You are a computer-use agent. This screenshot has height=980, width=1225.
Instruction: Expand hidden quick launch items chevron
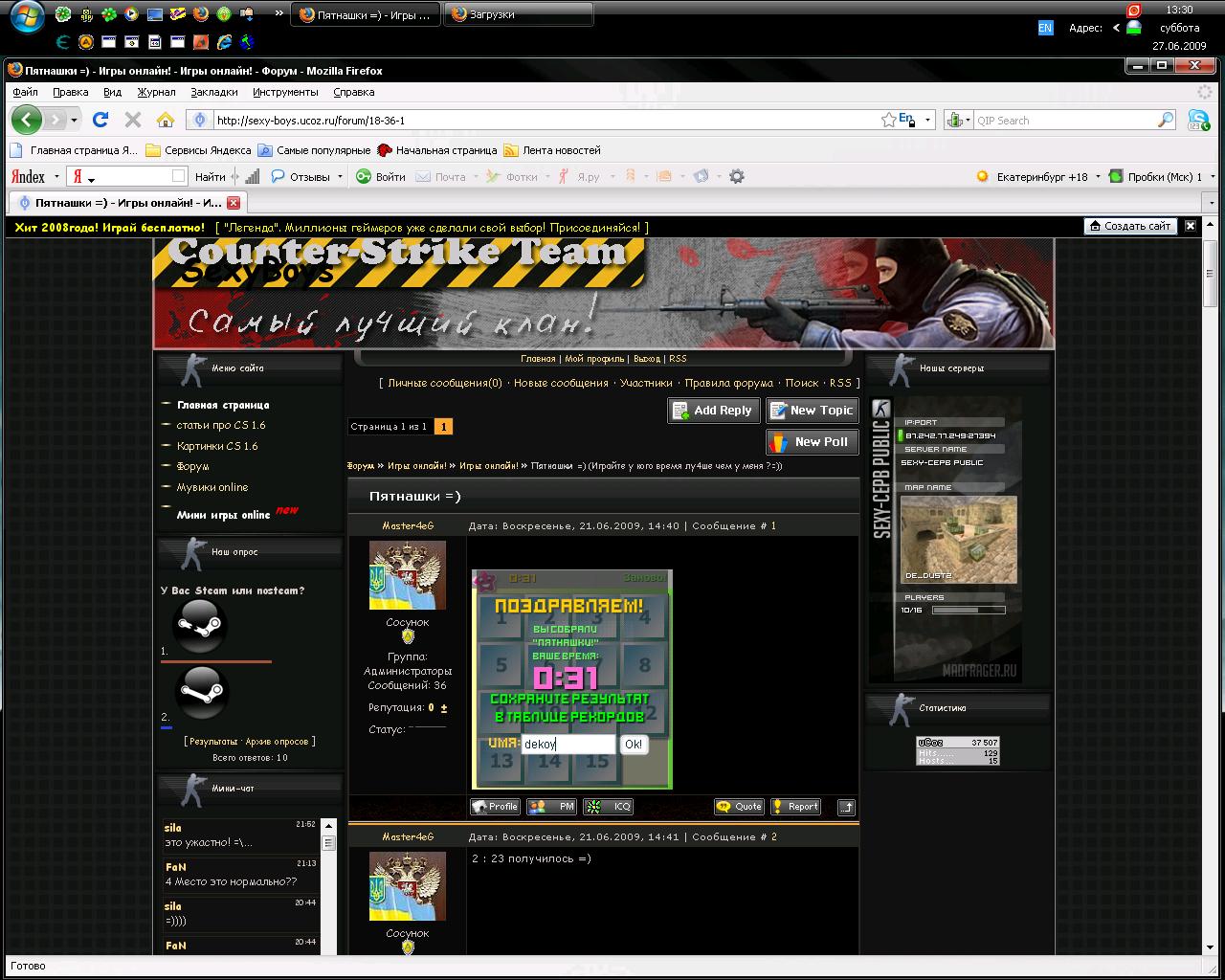tap(278, 13)
